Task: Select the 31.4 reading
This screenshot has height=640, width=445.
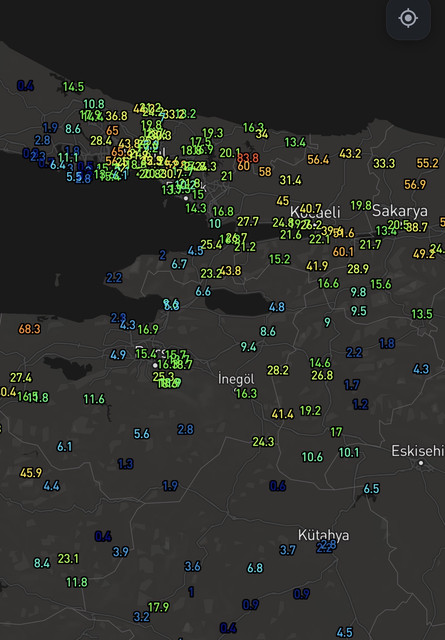Action: 291,180
